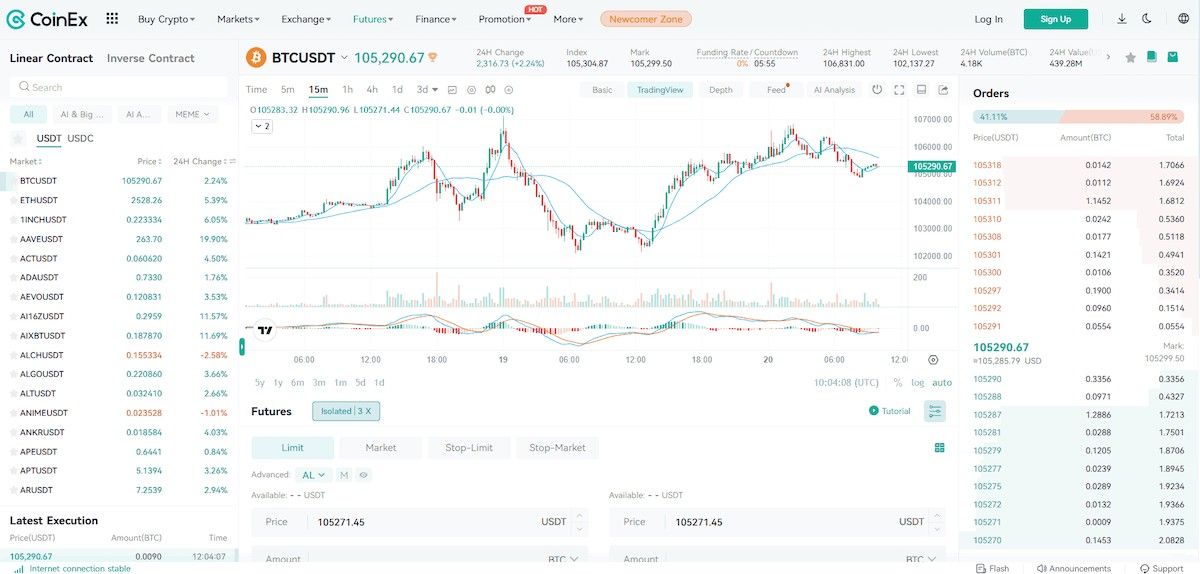The image size is (1200, 574).
Task: Open chart settings gear icon
Action: pos(471,90)
